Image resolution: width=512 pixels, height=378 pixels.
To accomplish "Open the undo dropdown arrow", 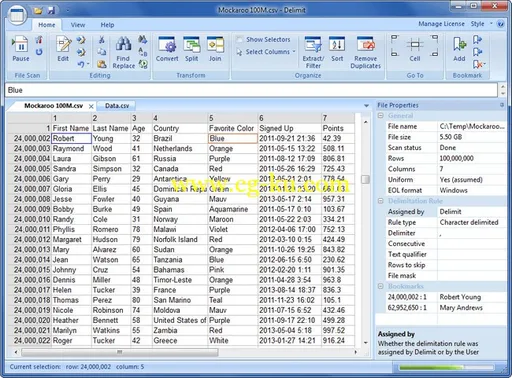I will 88,64.
